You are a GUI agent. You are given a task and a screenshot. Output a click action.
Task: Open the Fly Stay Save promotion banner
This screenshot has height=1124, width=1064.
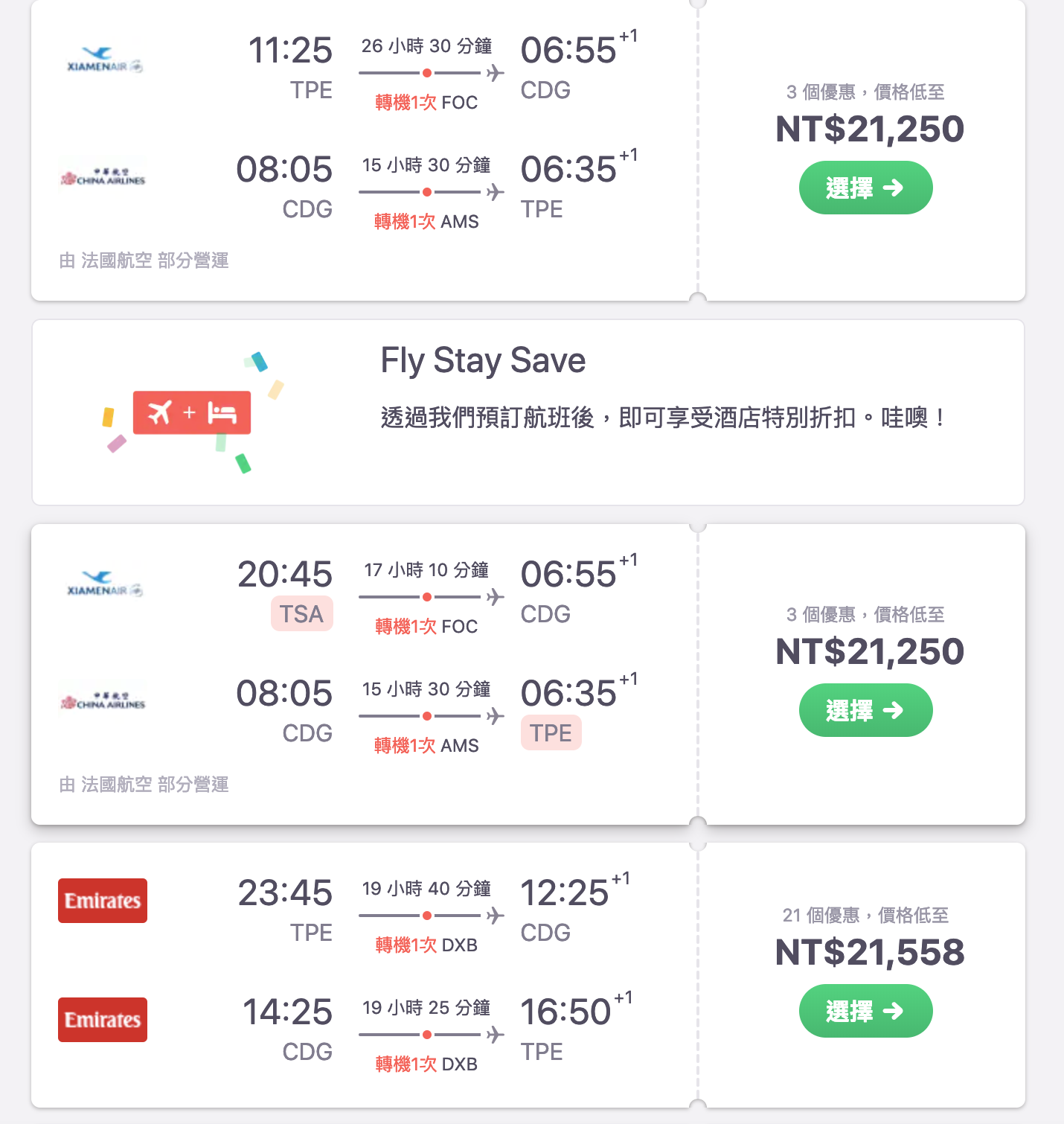[x=528, y=412]
